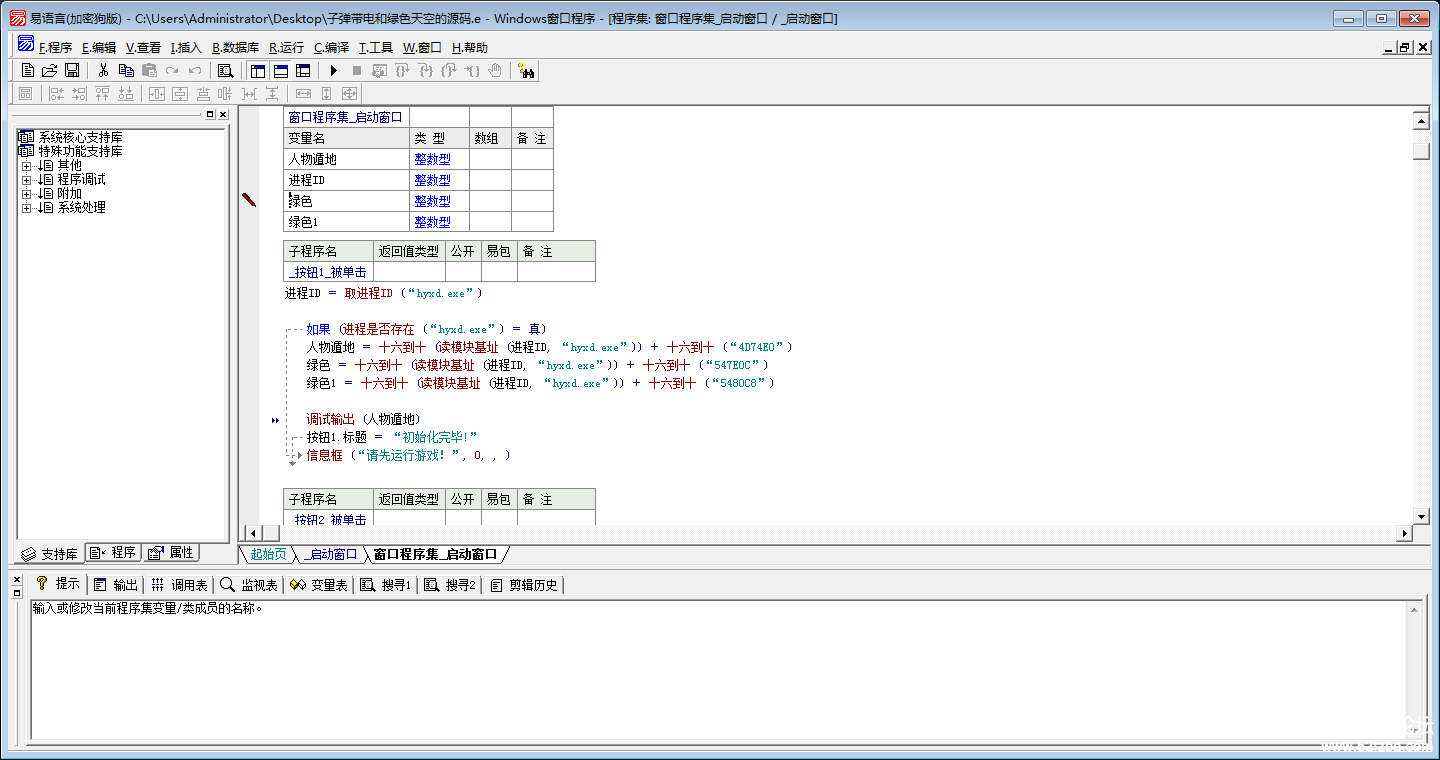Switch to the 支持库 panel tab

50,553
